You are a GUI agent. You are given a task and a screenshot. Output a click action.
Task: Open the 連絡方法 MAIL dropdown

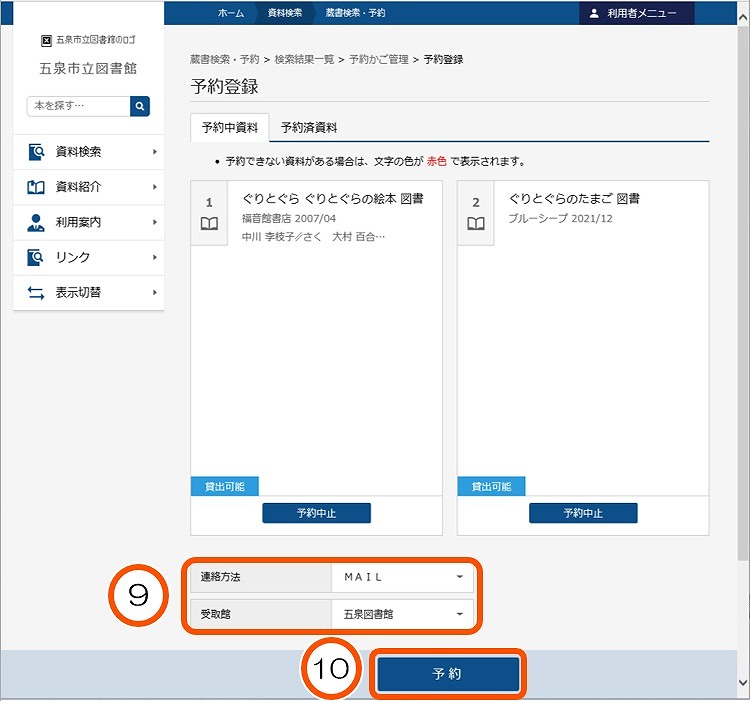(x=402, y=577)
